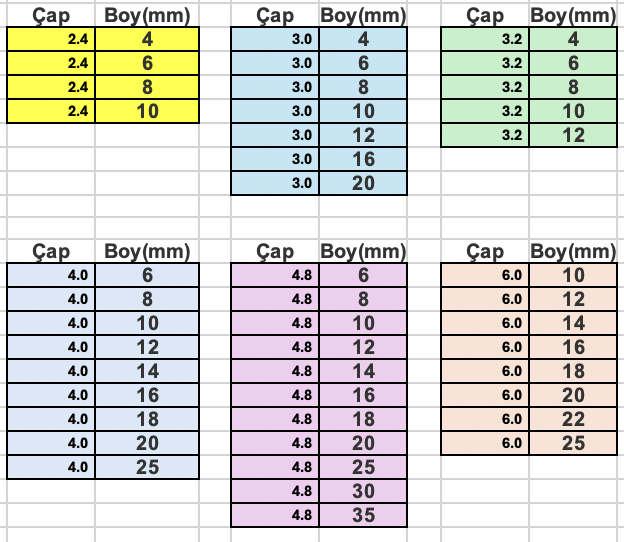Click the 3.0 table cell with length 20
The width and height of the screenshot is (624, 542).
coord(363,183)
